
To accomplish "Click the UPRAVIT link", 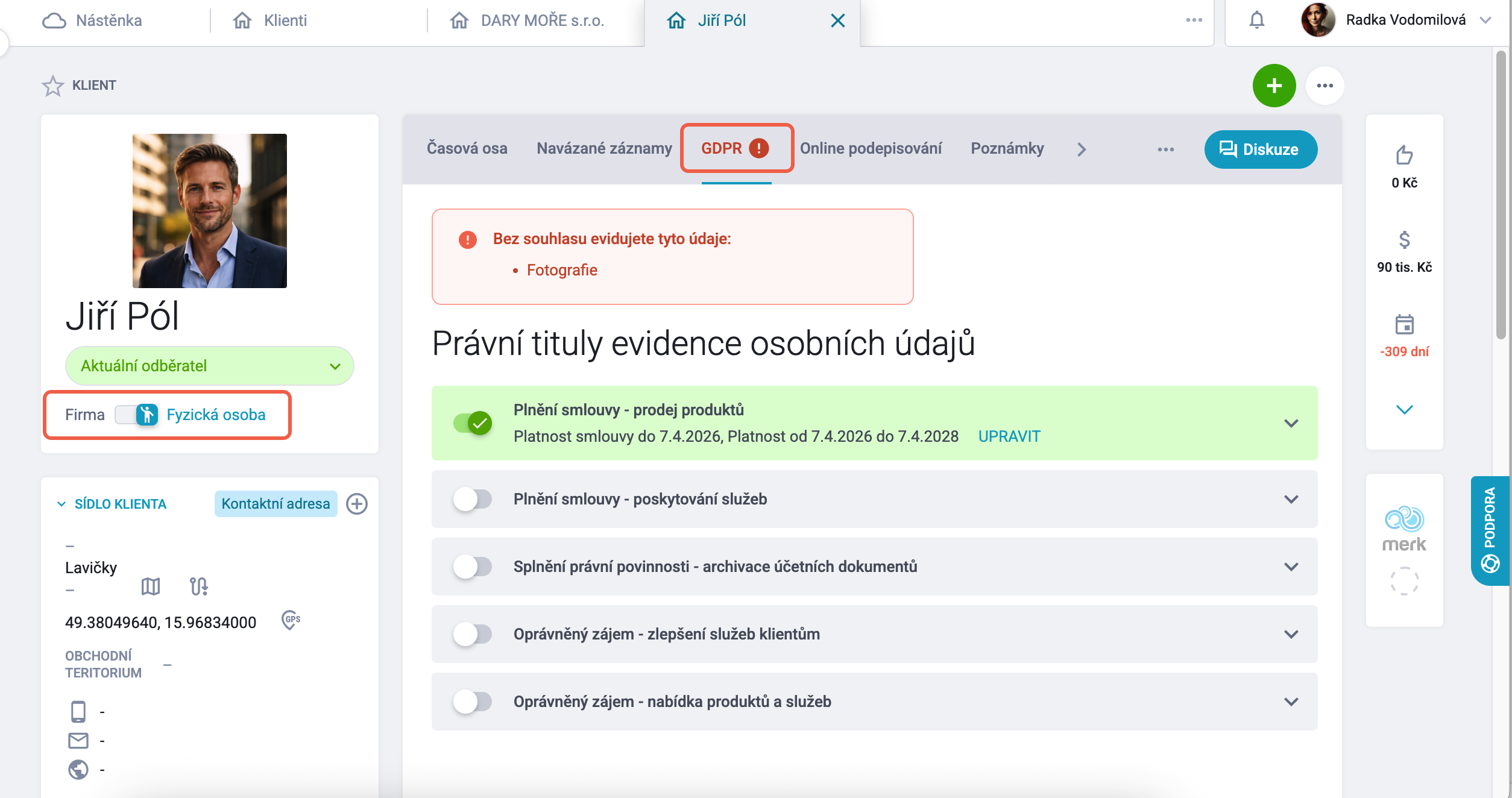I will coord(1009,436).
